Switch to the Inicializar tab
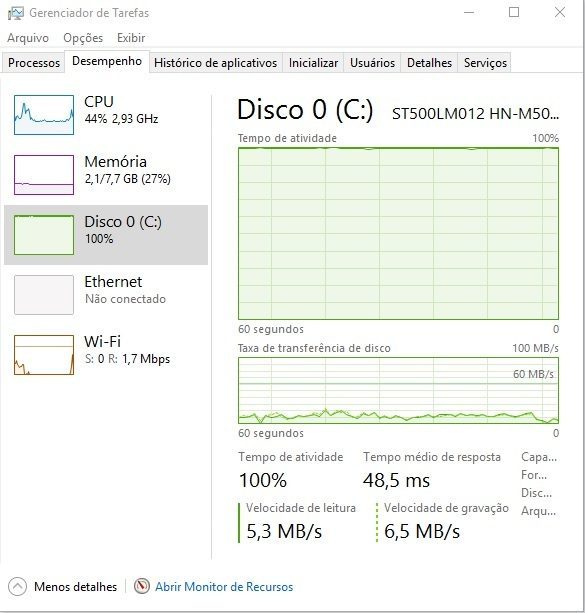Viewport: 585px width, 613px height. [x=313, y=63]
